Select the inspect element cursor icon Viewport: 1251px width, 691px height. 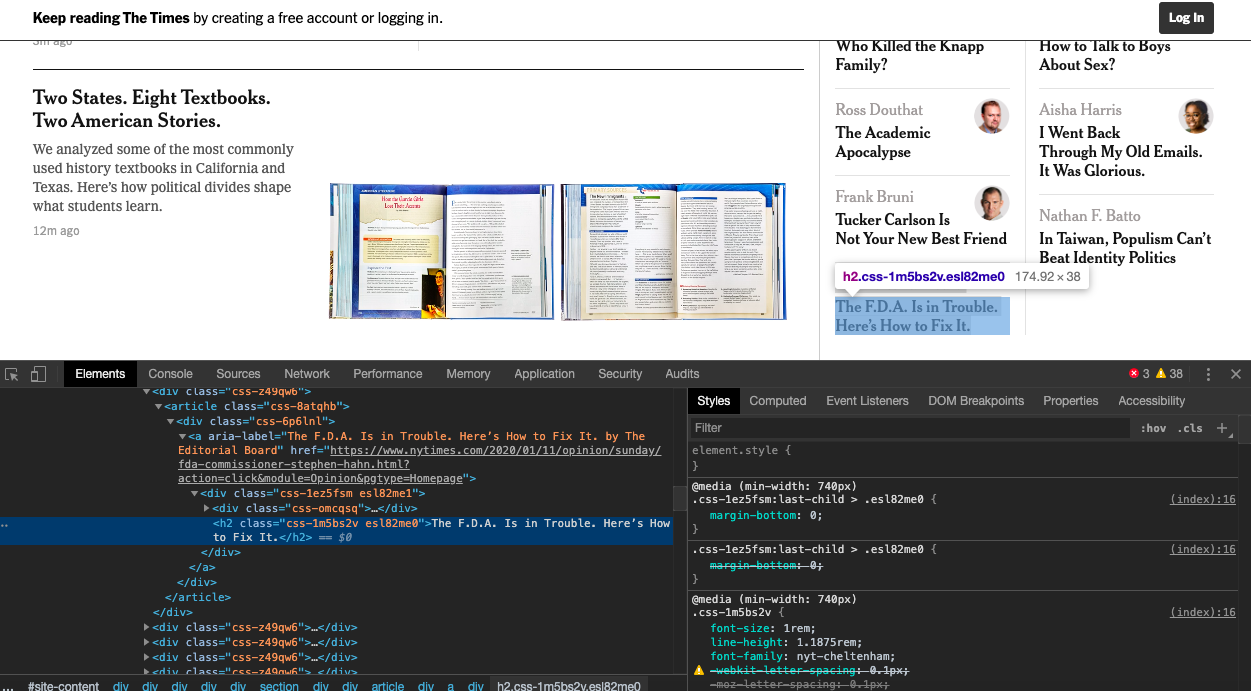pyautogui.click(x=12, y=373)
